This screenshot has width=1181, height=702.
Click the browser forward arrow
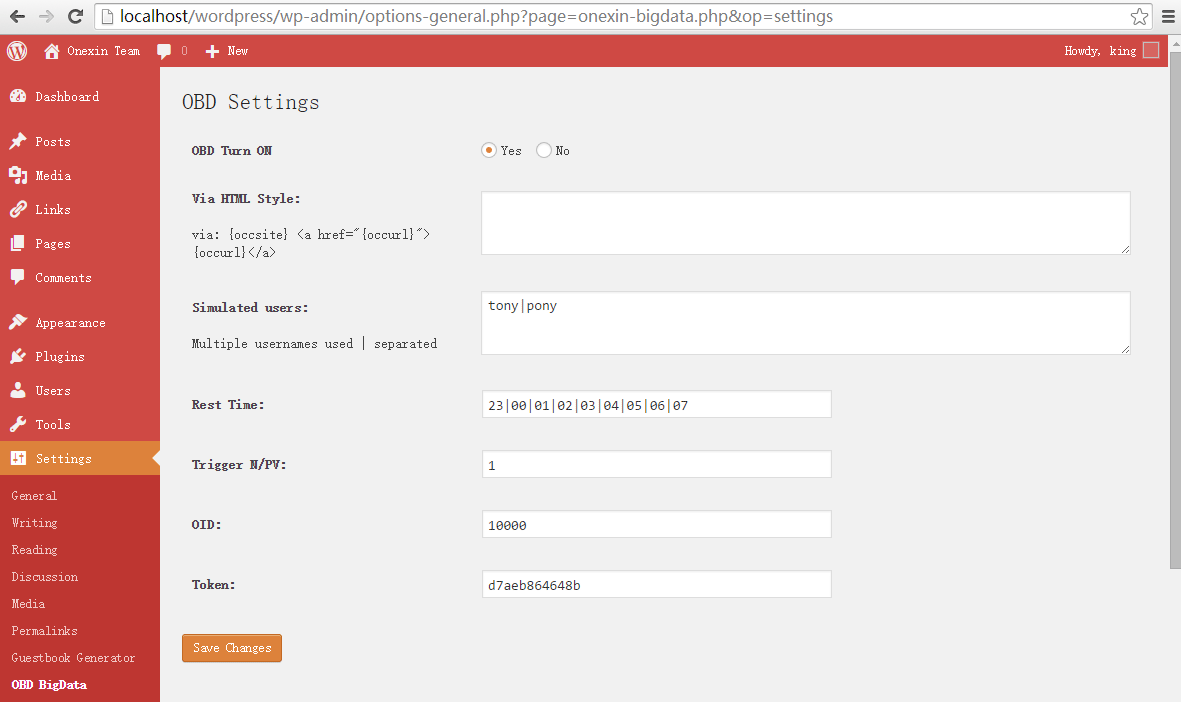click(46, 16)
